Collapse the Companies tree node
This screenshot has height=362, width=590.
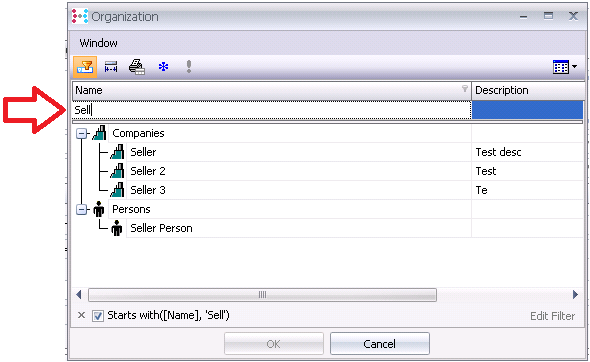pyautogui.click(x=82, y=134)
